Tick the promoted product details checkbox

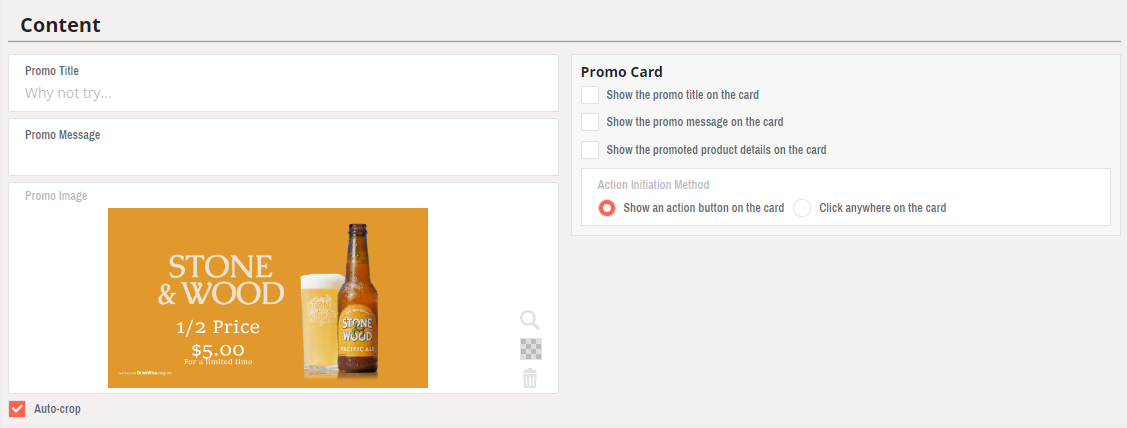[x=590, y=150]
